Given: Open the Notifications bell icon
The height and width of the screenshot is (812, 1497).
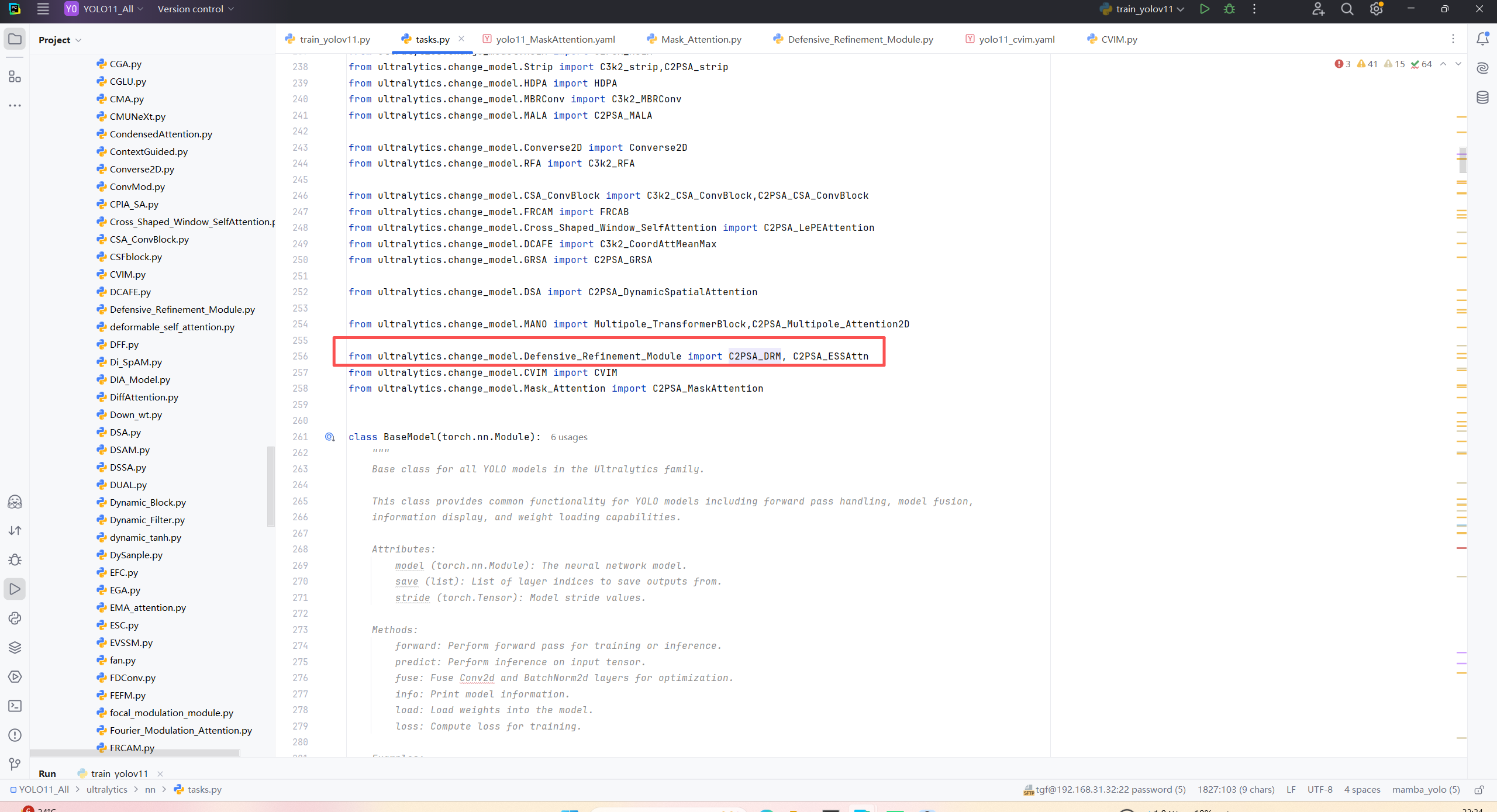Looking at the screenshot, I should (x=1482, y=39).
